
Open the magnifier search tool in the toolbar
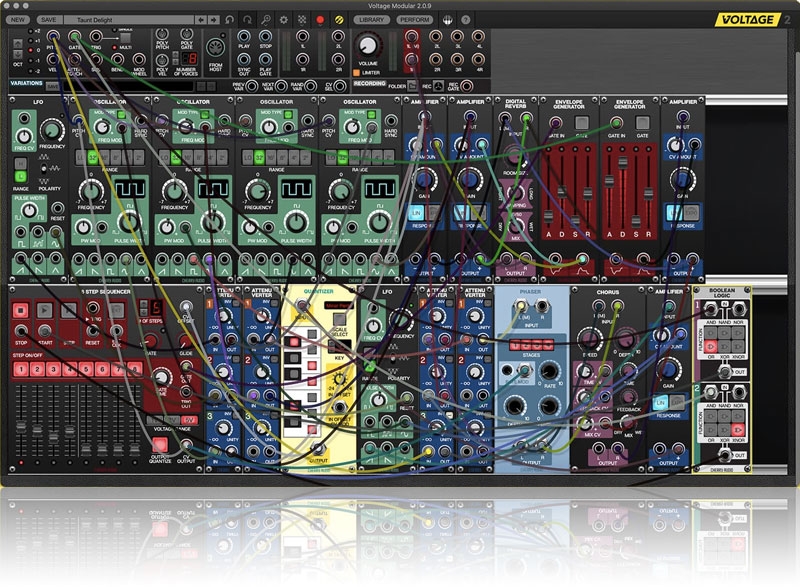pyautogui.click(x=266, y=20)
